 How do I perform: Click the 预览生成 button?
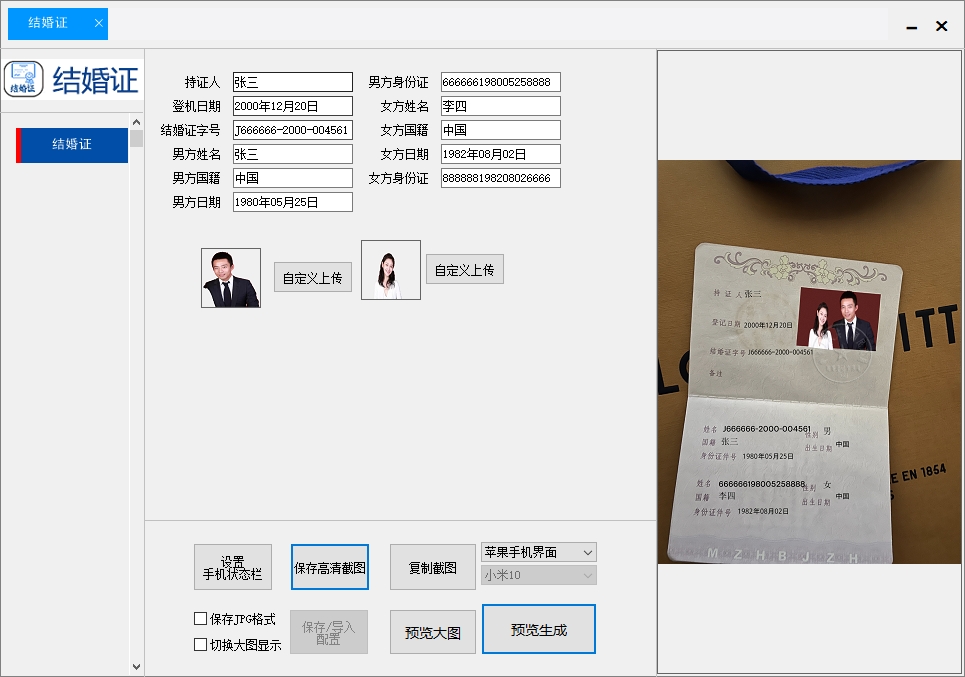pos(538,629)
